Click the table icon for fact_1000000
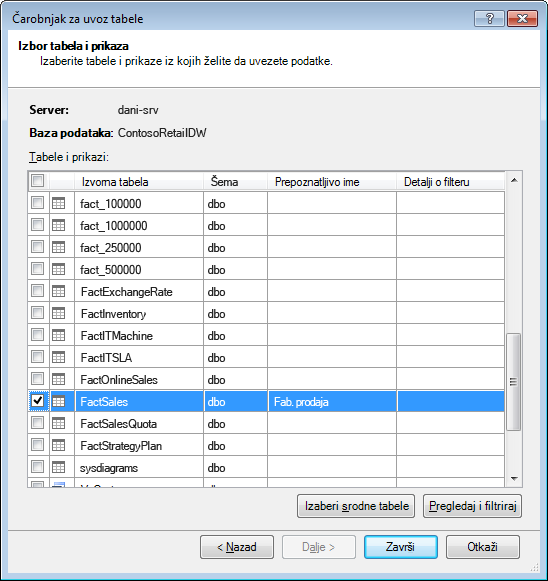The image size is (548, 581). pyautogui.click(x=59, y=225)
